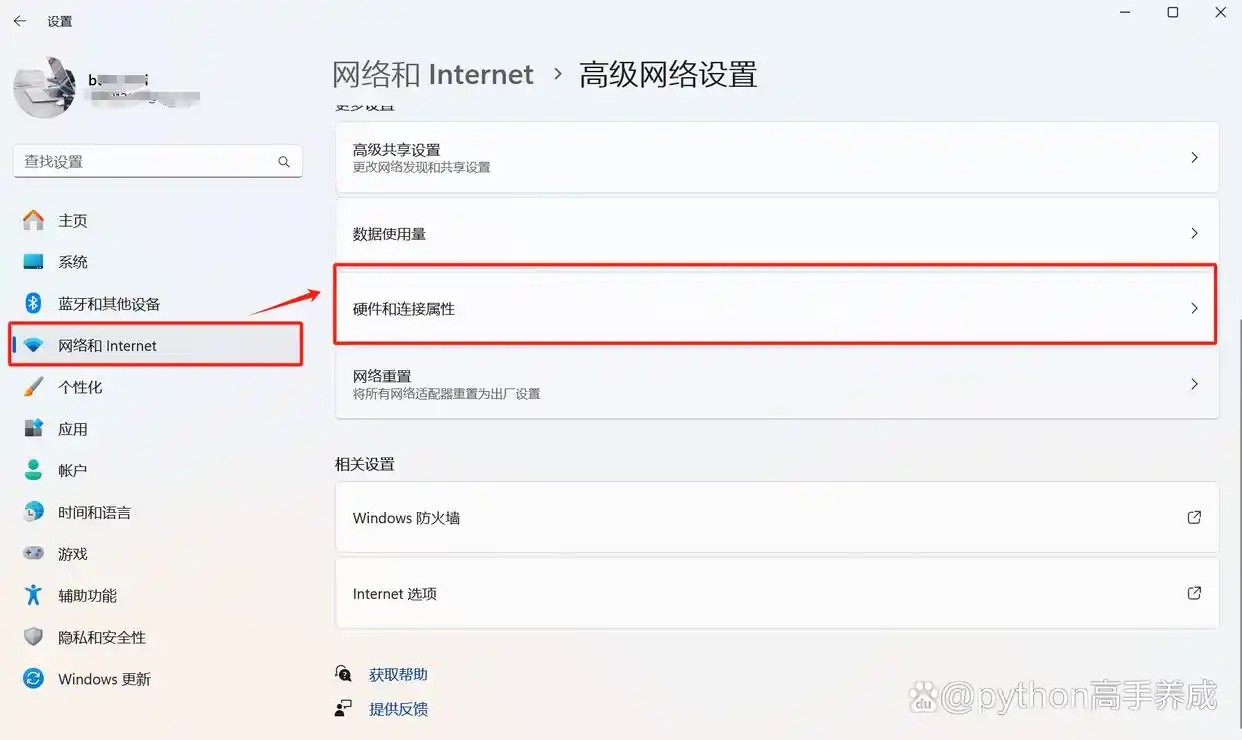Check for Windows 更新

pos(104,679)
